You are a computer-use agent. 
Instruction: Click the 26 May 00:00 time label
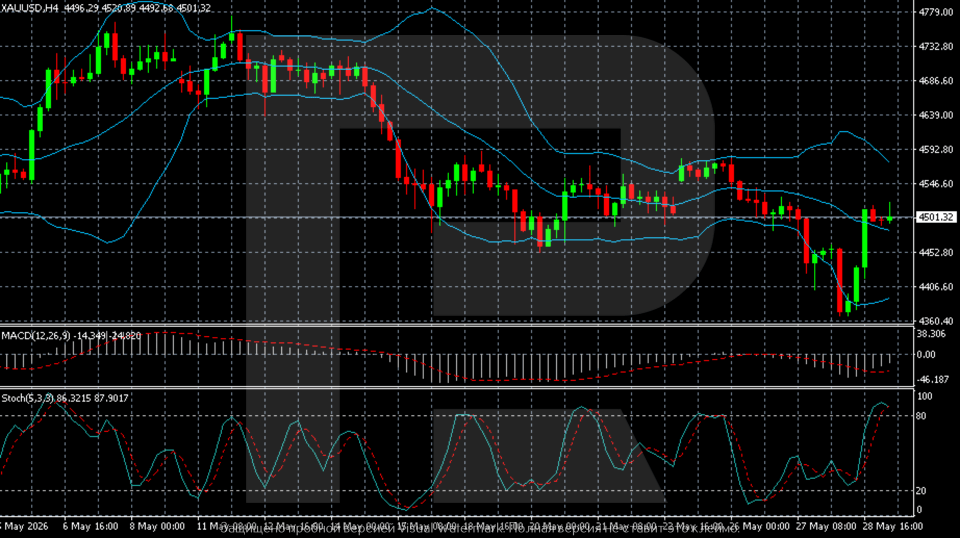(759, 526)
